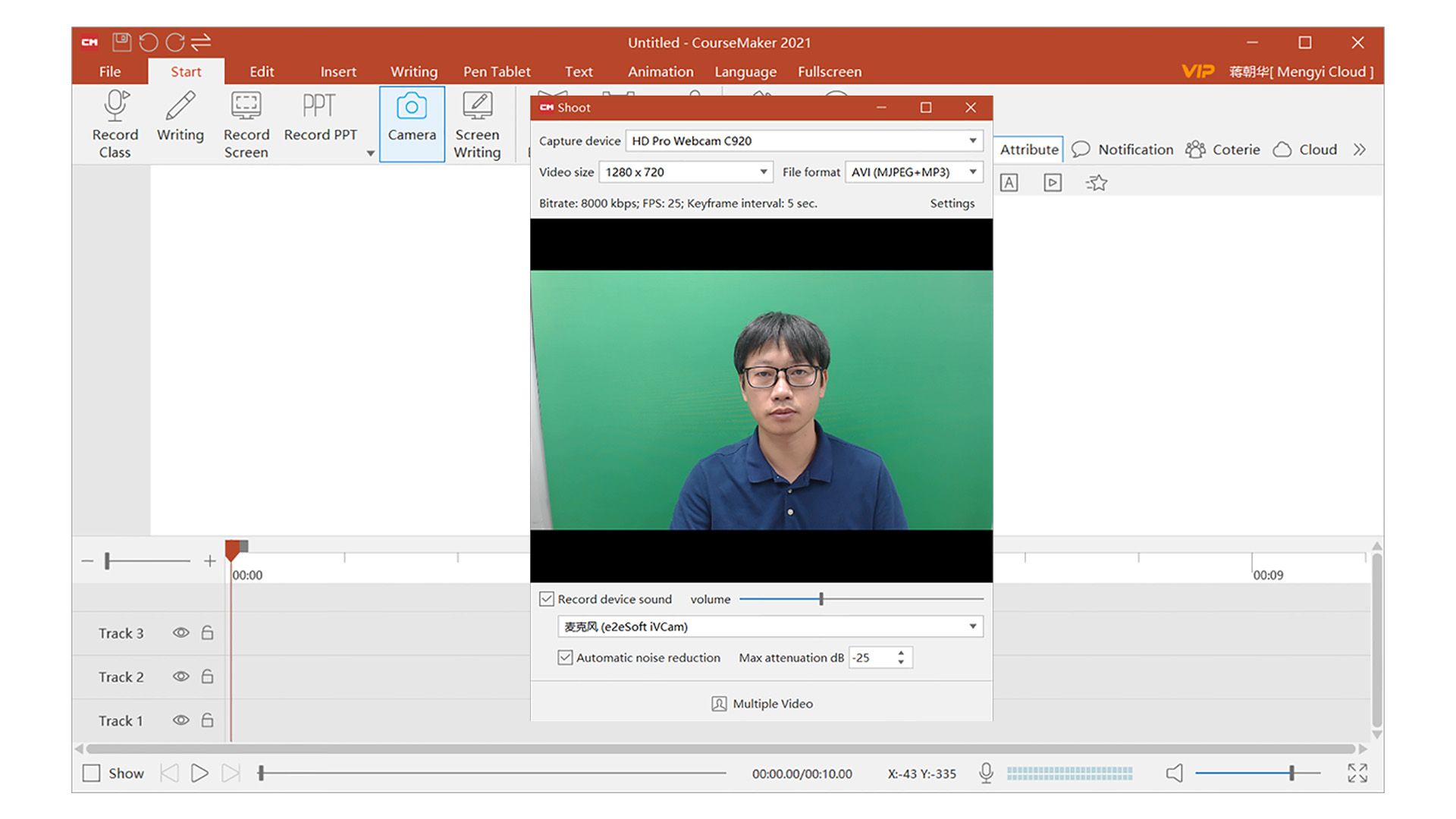Click the Mengyi Cloud account name
This screenshot has width=1456, height=819.
pos(1301,71)
